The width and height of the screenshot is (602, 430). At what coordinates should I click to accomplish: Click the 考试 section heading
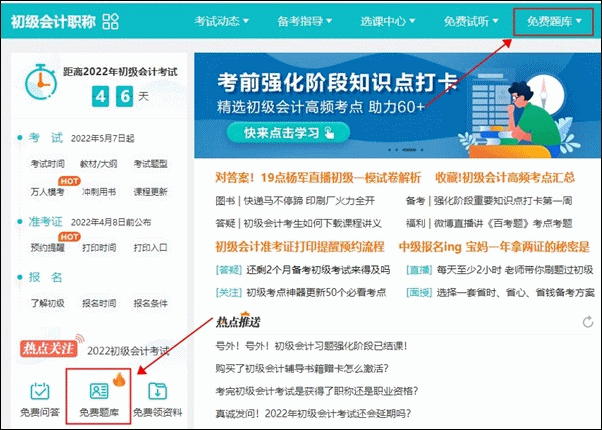click(x=46, y=137)
